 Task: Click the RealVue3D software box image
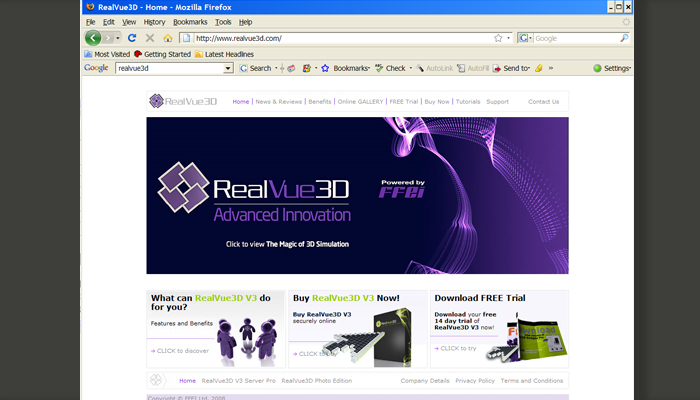point(393,337)
